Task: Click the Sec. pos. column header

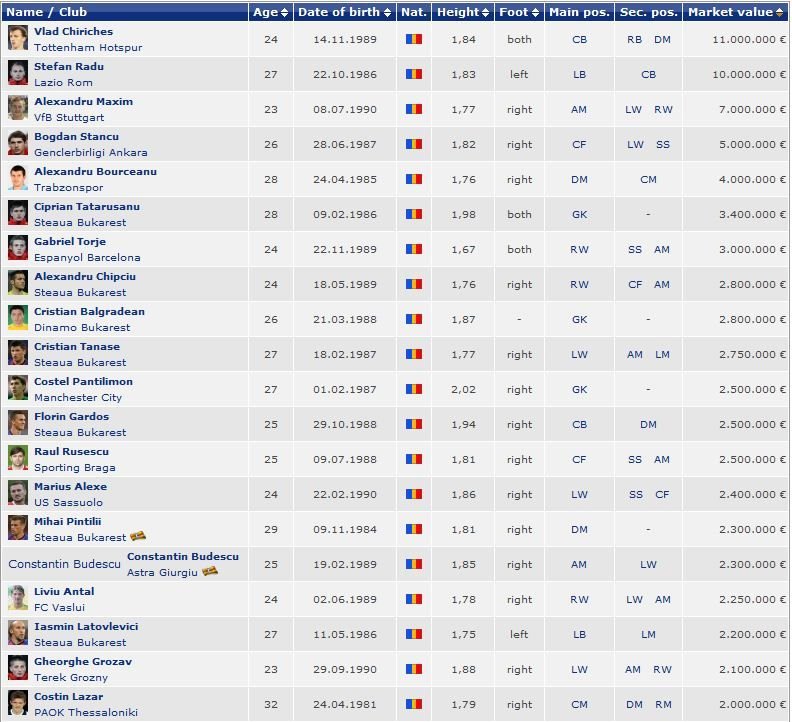Action: 648,12
